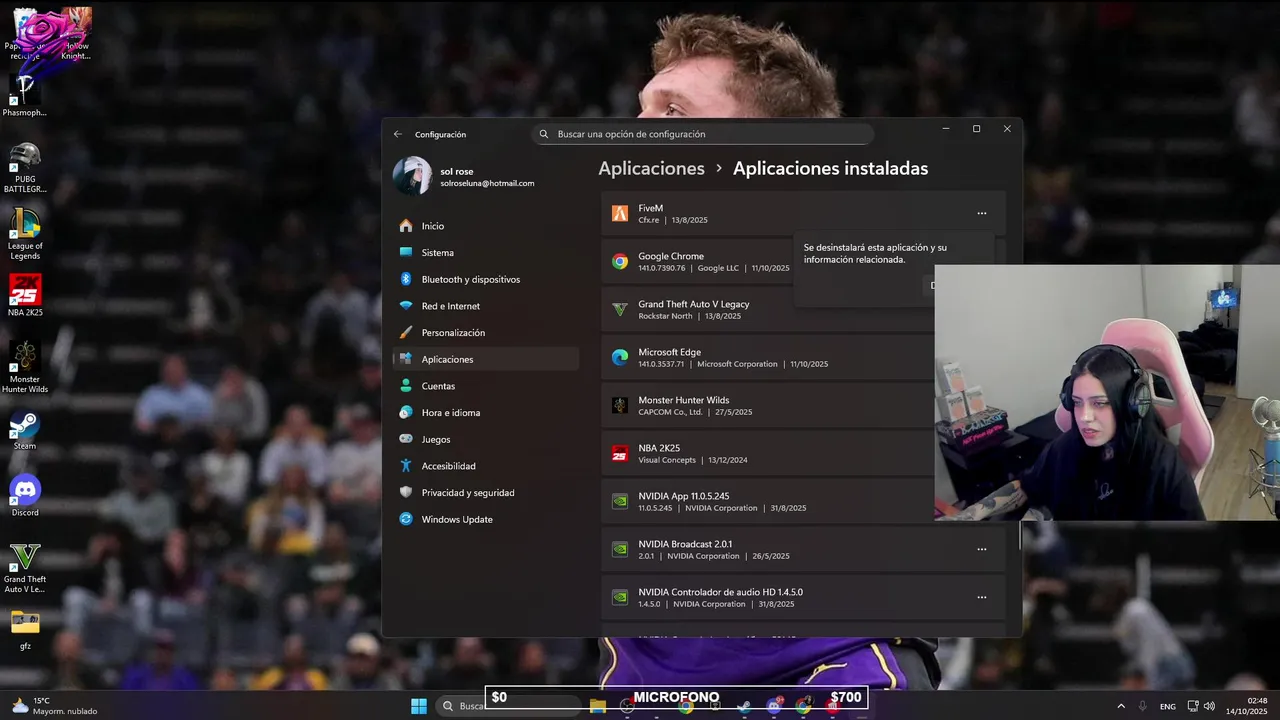
Task: Open Accesibilidad settings
Action: (486, 466)
